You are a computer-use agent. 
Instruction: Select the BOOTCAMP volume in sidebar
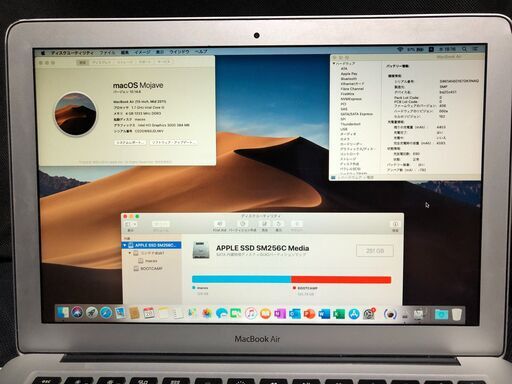[x=151, y=269]
